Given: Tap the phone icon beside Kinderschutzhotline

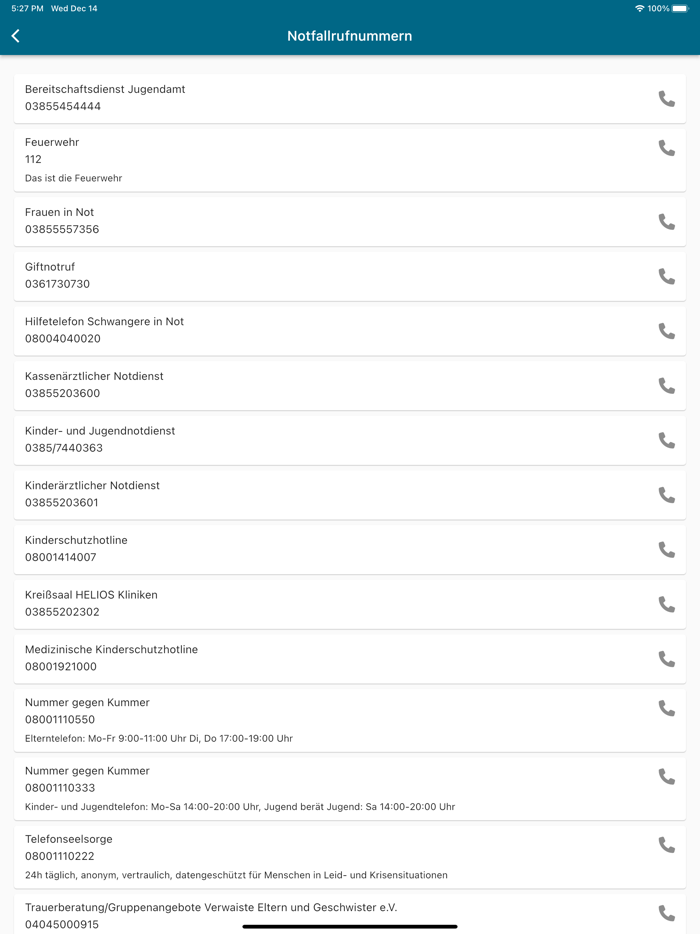Looking at the screenshot, I should pos(666,549).
